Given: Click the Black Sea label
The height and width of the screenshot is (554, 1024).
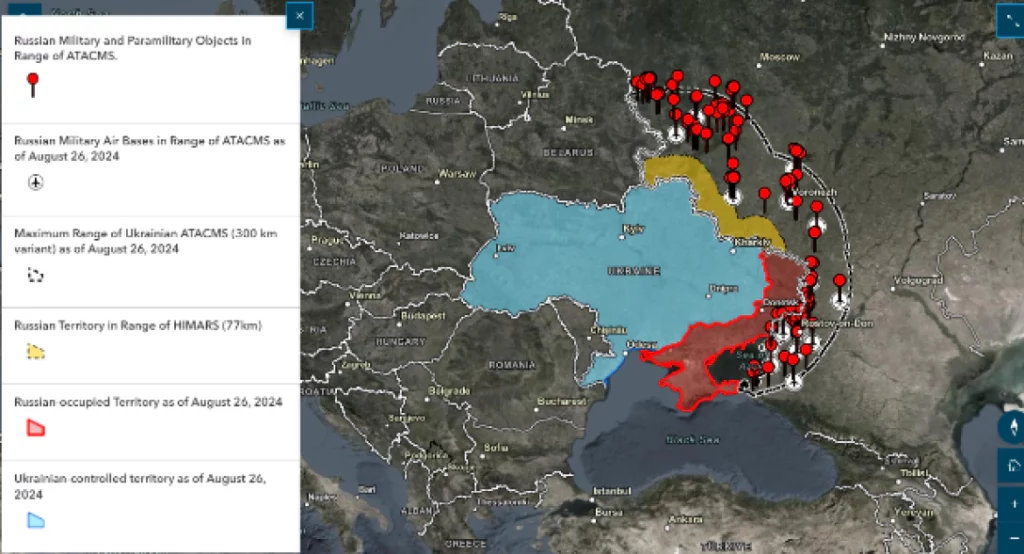Looking at the screenshot, I should click(693, 440).
